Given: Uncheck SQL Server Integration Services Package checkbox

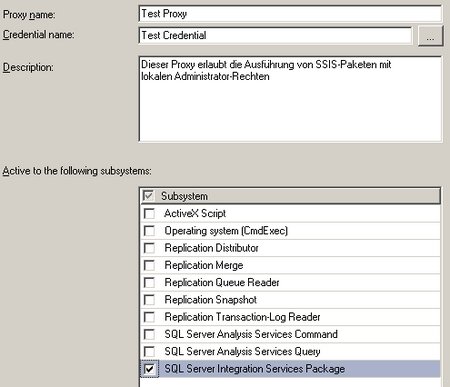Looking at the screenshot, I should coord(149,369).
